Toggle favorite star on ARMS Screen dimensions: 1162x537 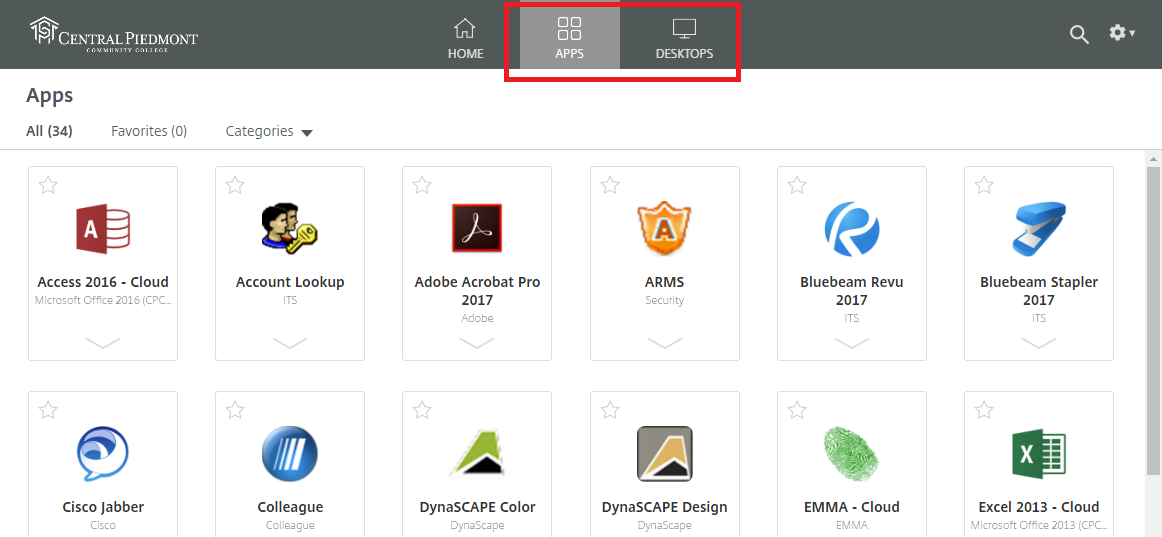tap(610, 185)
